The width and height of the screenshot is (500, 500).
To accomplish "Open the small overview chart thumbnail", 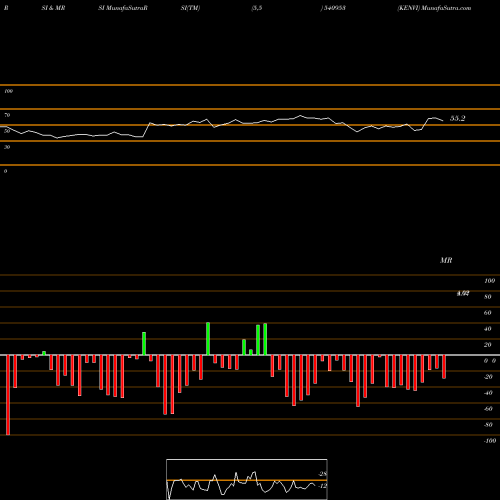I will click(x=247, y=479).
